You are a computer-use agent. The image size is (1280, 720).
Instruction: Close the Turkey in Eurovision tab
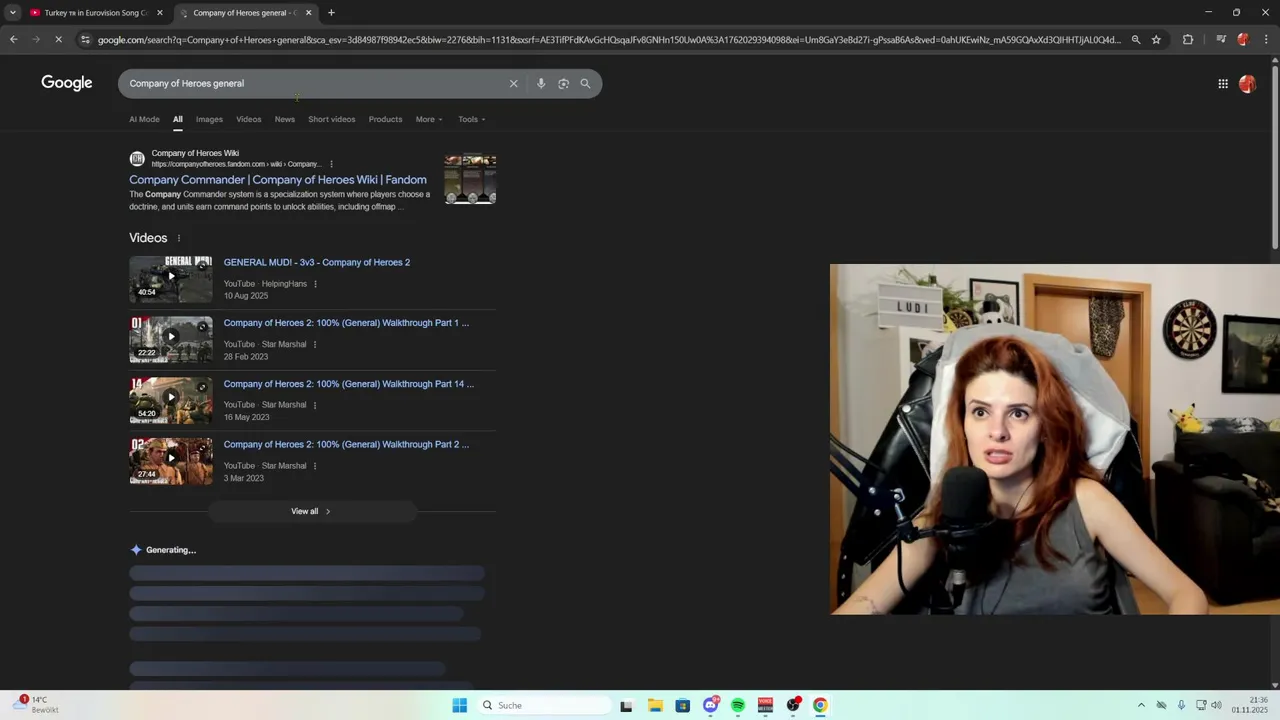[160, 13]
